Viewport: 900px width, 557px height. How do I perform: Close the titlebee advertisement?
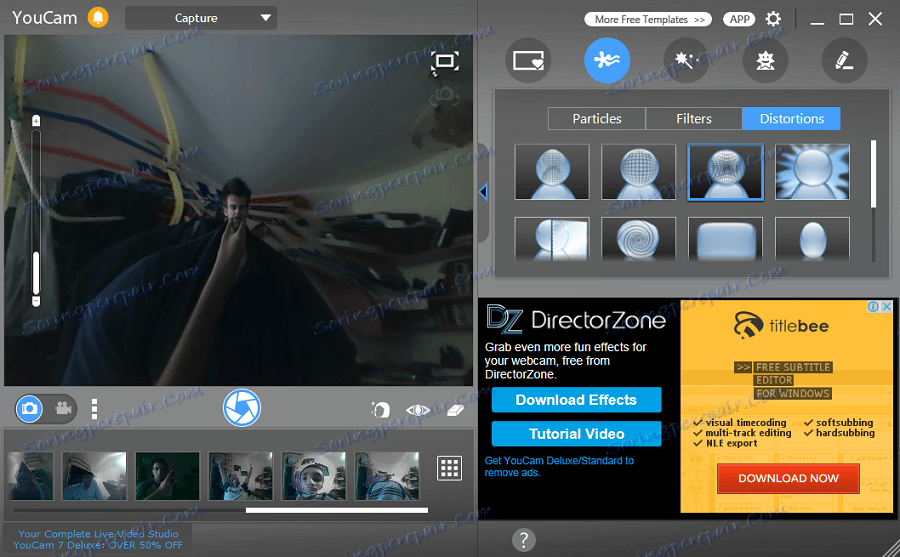(x=887, y=307)
